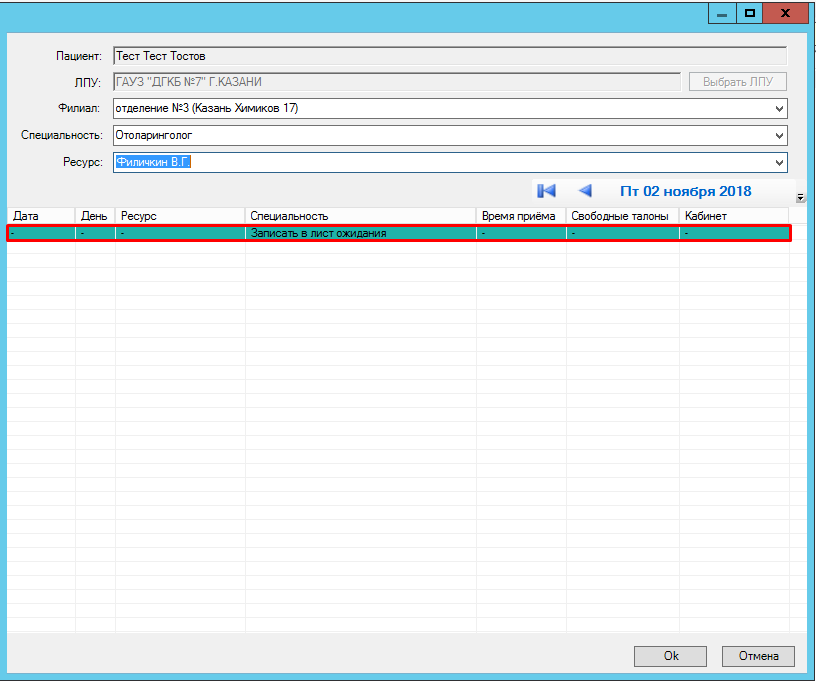Open the Ресурс dropdown list

tap(779, 162)
